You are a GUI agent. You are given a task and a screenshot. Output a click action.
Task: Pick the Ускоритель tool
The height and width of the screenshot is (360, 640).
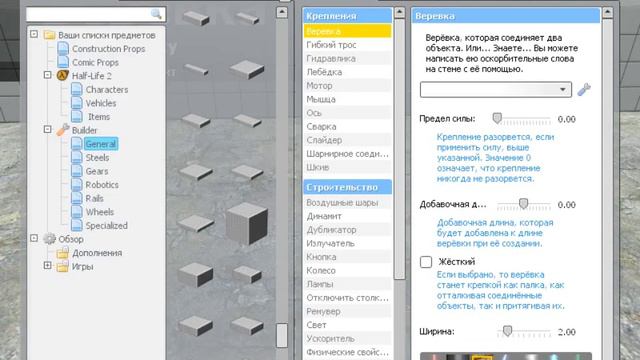[347, 338]
